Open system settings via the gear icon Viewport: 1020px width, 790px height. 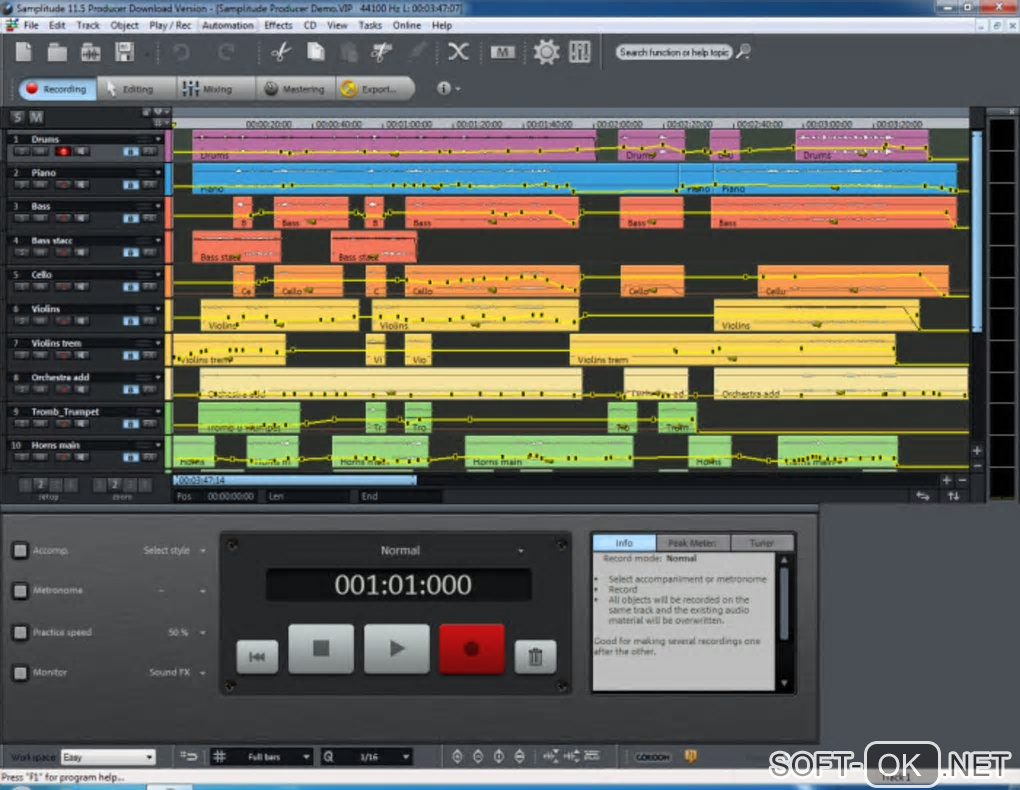[546, 51]
